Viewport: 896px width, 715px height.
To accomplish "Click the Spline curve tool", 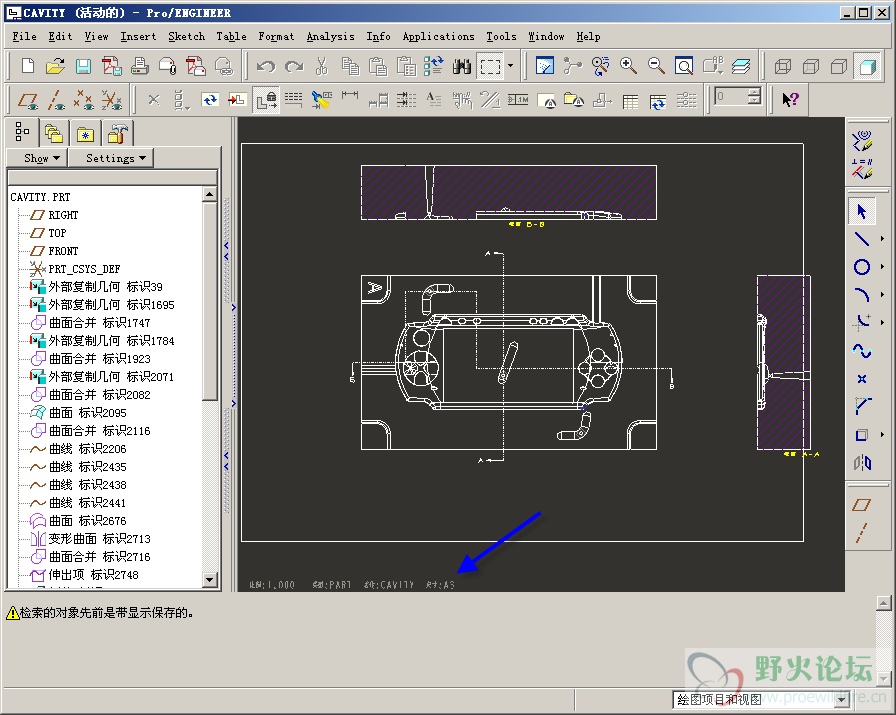I will tap(861, 351).
